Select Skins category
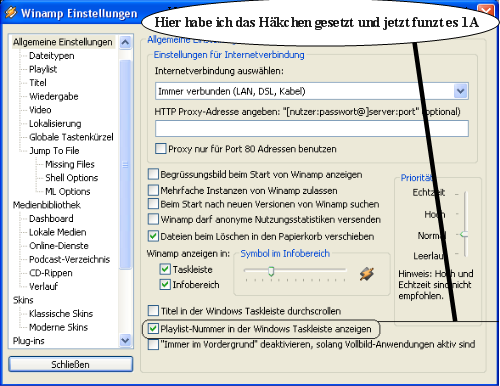The height and width of the screenshot is (386, 500). (23, 300)
